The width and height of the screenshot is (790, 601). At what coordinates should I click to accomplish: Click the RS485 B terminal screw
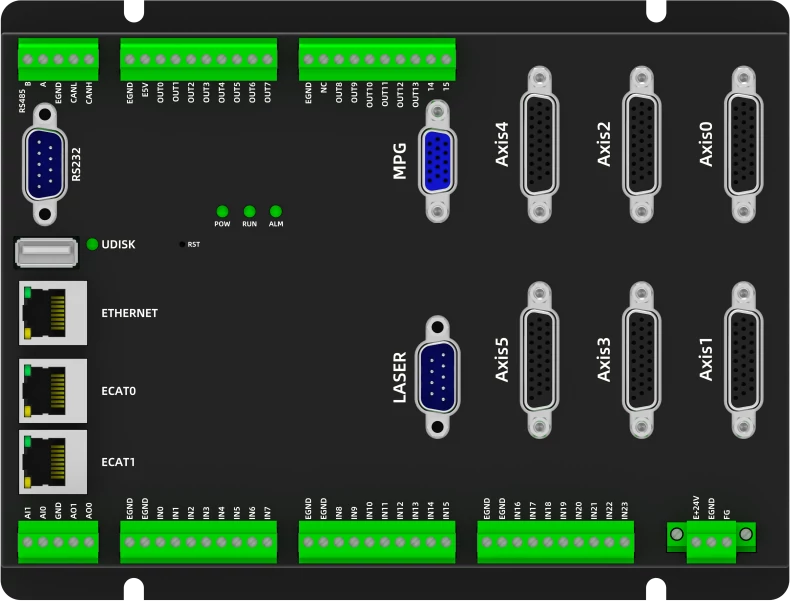pyautogui.click(x=28, y=59)
